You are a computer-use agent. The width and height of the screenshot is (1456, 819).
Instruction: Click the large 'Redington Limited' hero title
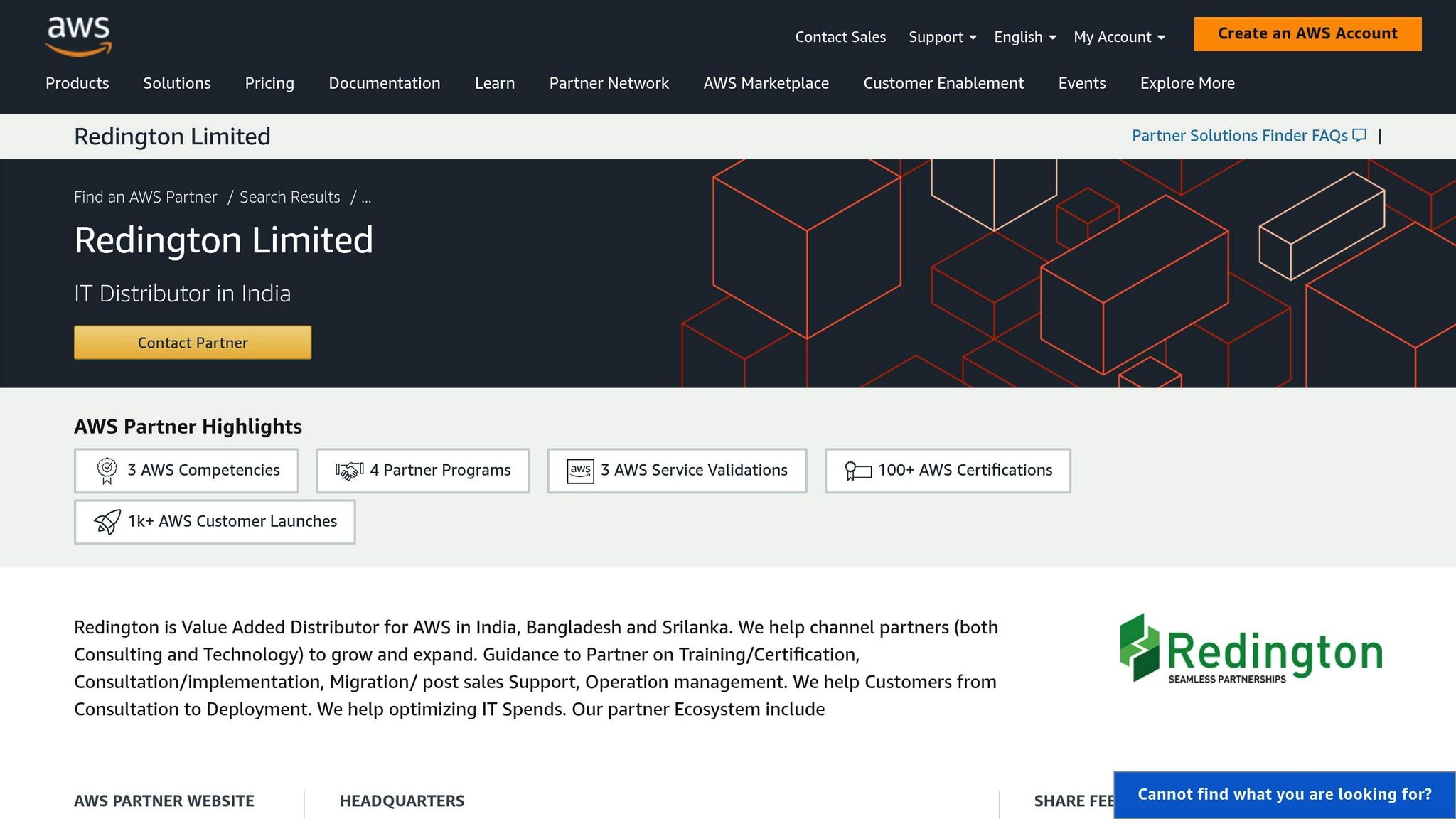[x=224, y=240]
